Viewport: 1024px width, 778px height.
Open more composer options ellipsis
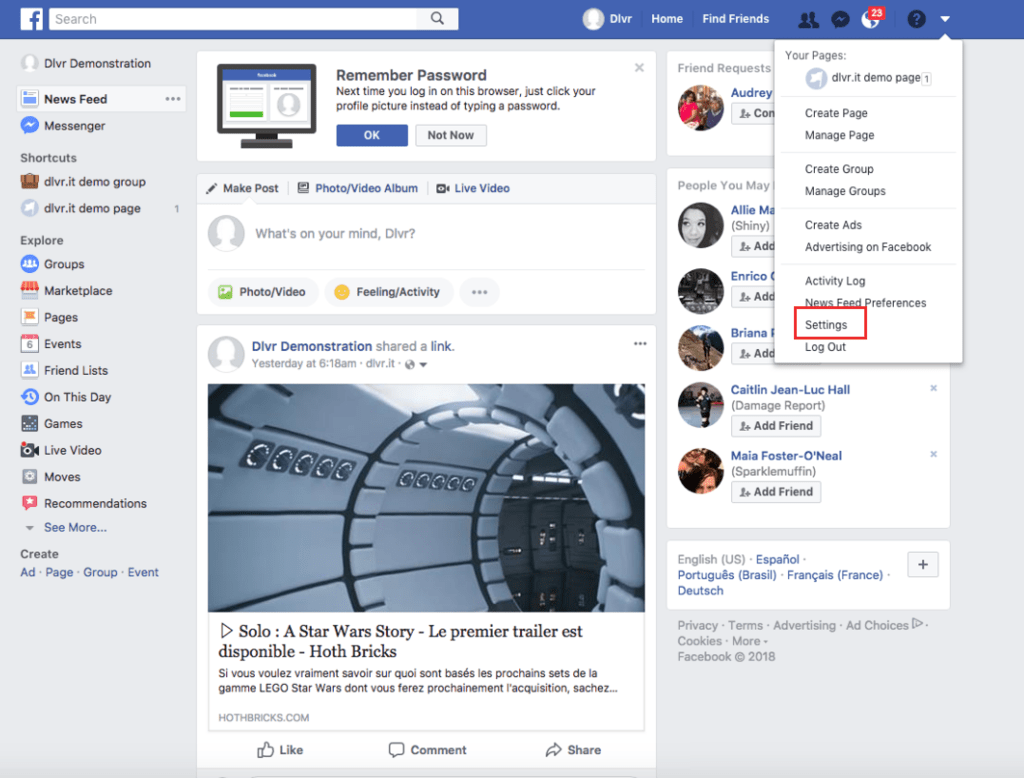(x=479, y=292)
